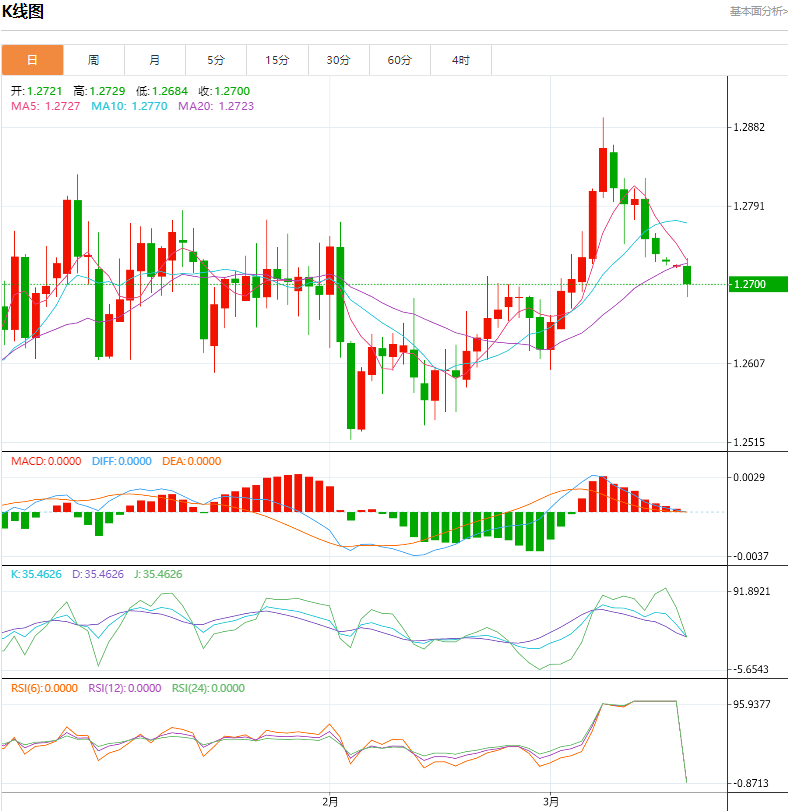788x811 pixels.
Task: Click the 3月 time axis marker
Action: click(x=550, y=801)
